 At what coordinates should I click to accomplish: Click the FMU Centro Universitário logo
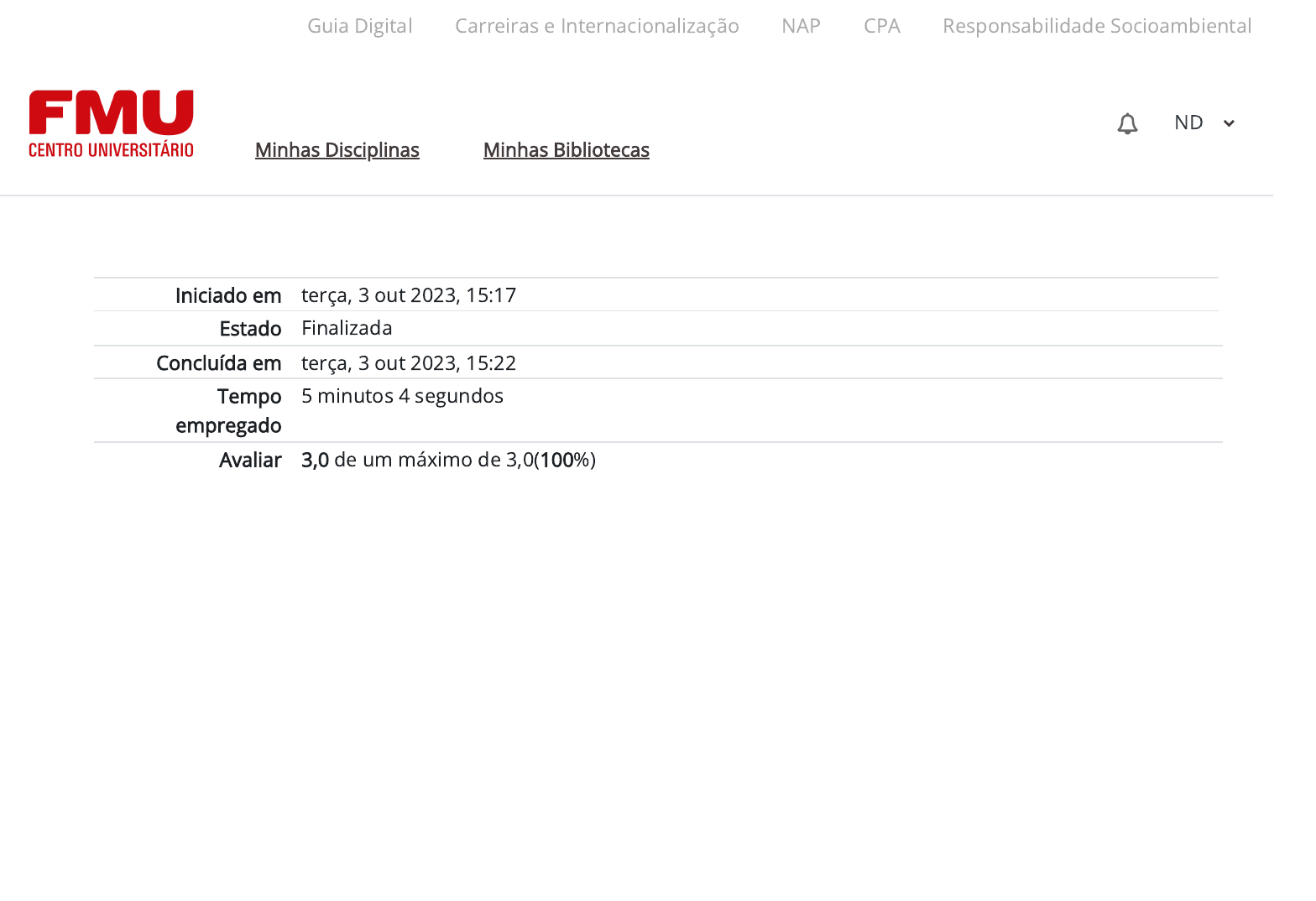[112, 123]
